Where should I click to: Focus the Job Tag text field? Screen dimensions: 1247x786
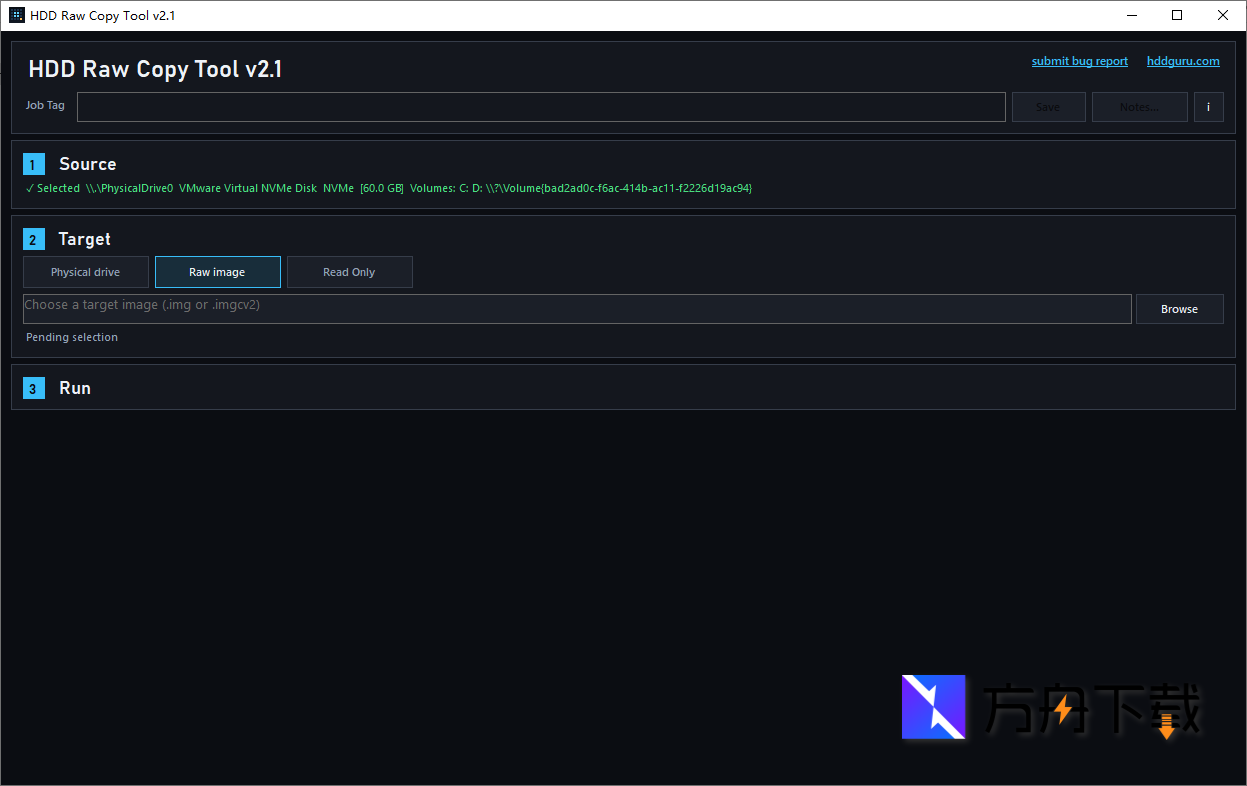click(x=540, y=107)
